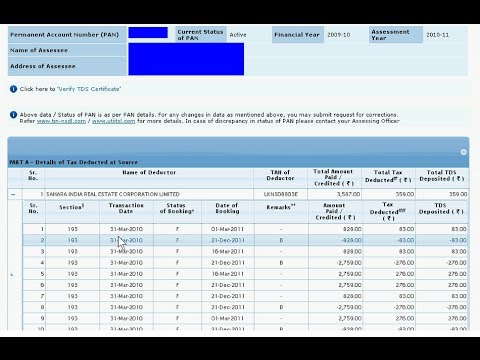Click booking date '01-Mar-2011' in row 9
Viewport: 480px width, 360px height.
pyautogui.click(x=227, y=318)
